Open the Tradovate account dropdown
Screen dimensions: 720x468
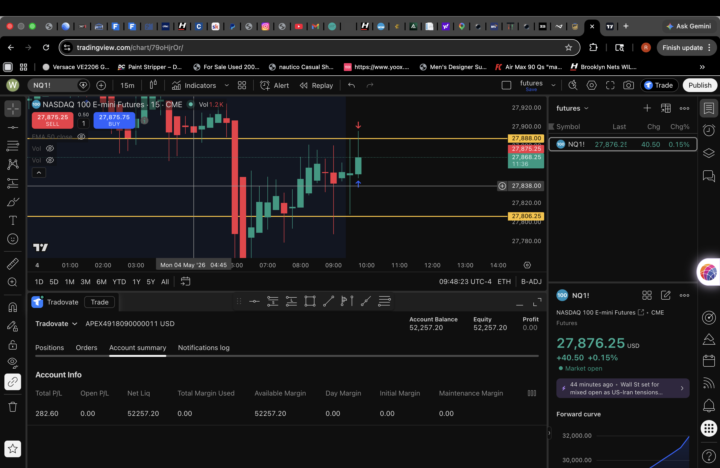click(x=56, y=324)
